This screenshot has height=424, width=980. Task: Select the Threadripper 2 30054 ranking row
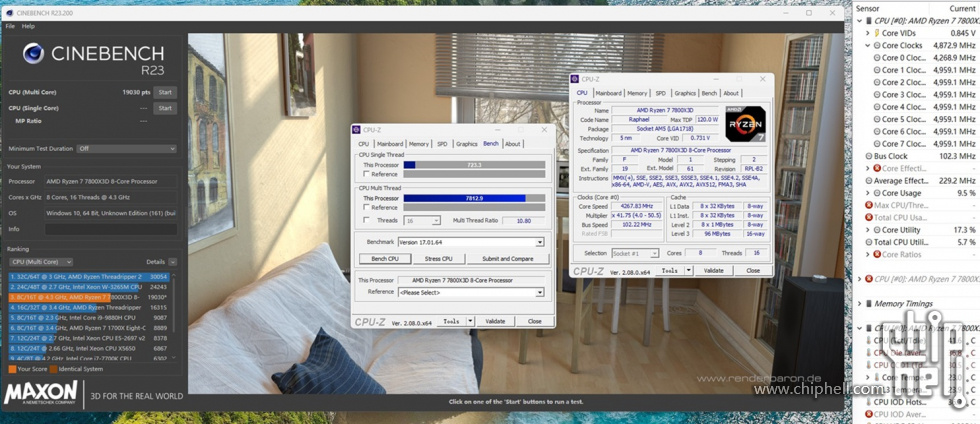(89, 276)
